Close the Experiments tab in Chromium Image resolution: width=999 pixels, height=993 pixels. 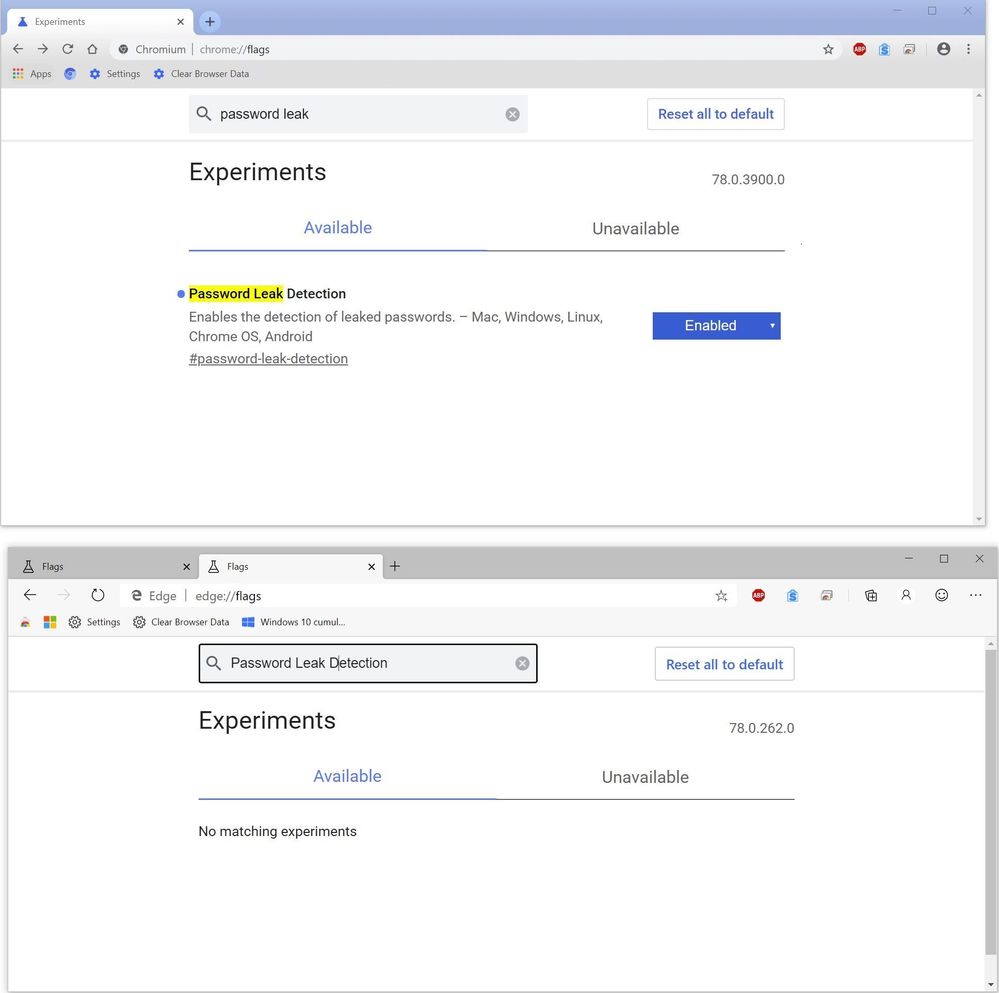click(x=180, y=22)
